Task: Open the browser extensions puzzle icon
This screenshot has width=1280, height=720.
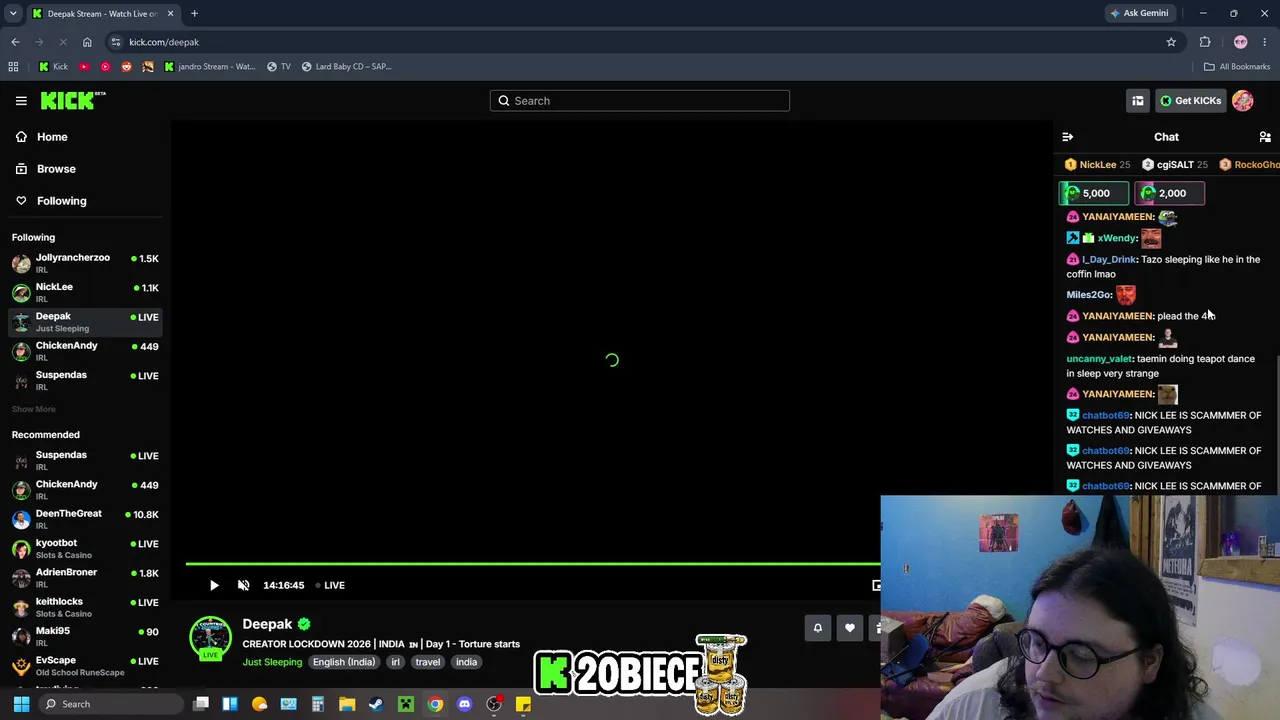Action: click(x=1205, y=42)
